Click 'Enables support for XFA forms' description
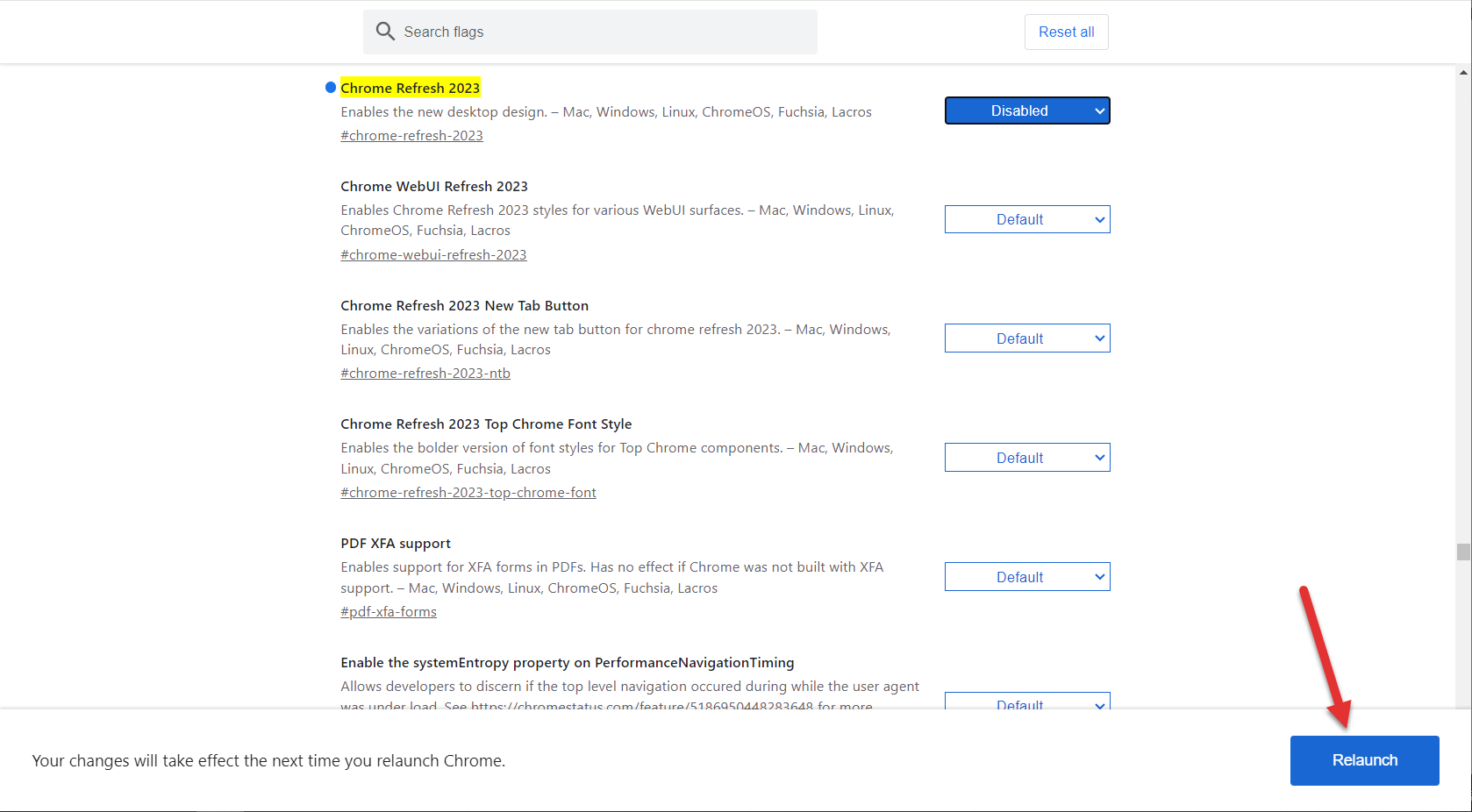The width and height of the screenshot is (1472, 812). [612, 578]
